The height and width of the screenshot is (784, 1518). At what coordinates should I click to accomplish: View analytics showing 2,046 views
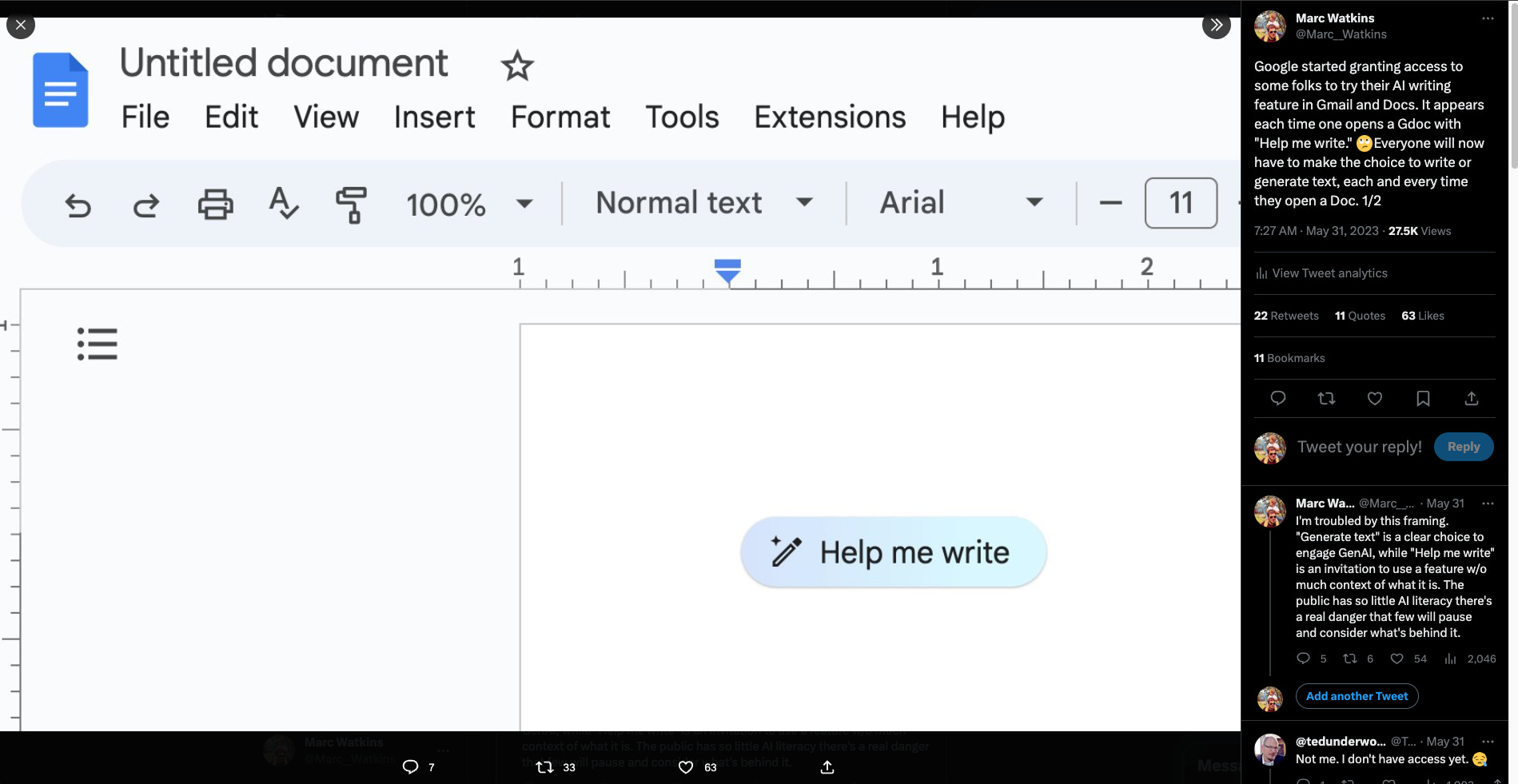(x=1470, y=659)
